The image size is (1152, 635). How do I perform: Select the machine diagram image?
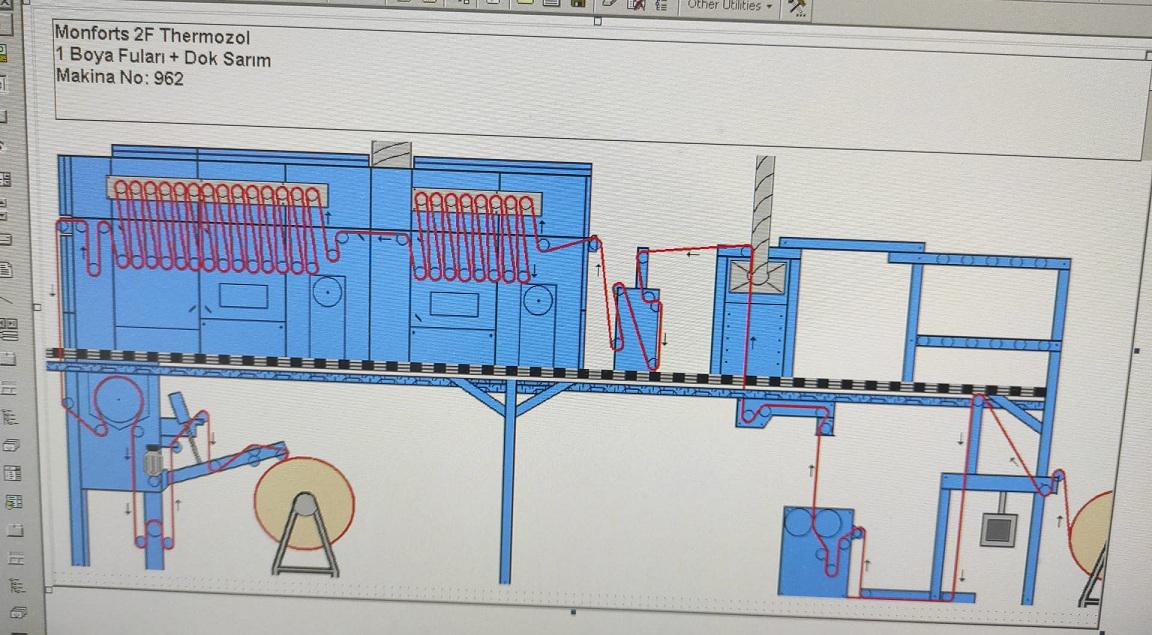point(580,371)
